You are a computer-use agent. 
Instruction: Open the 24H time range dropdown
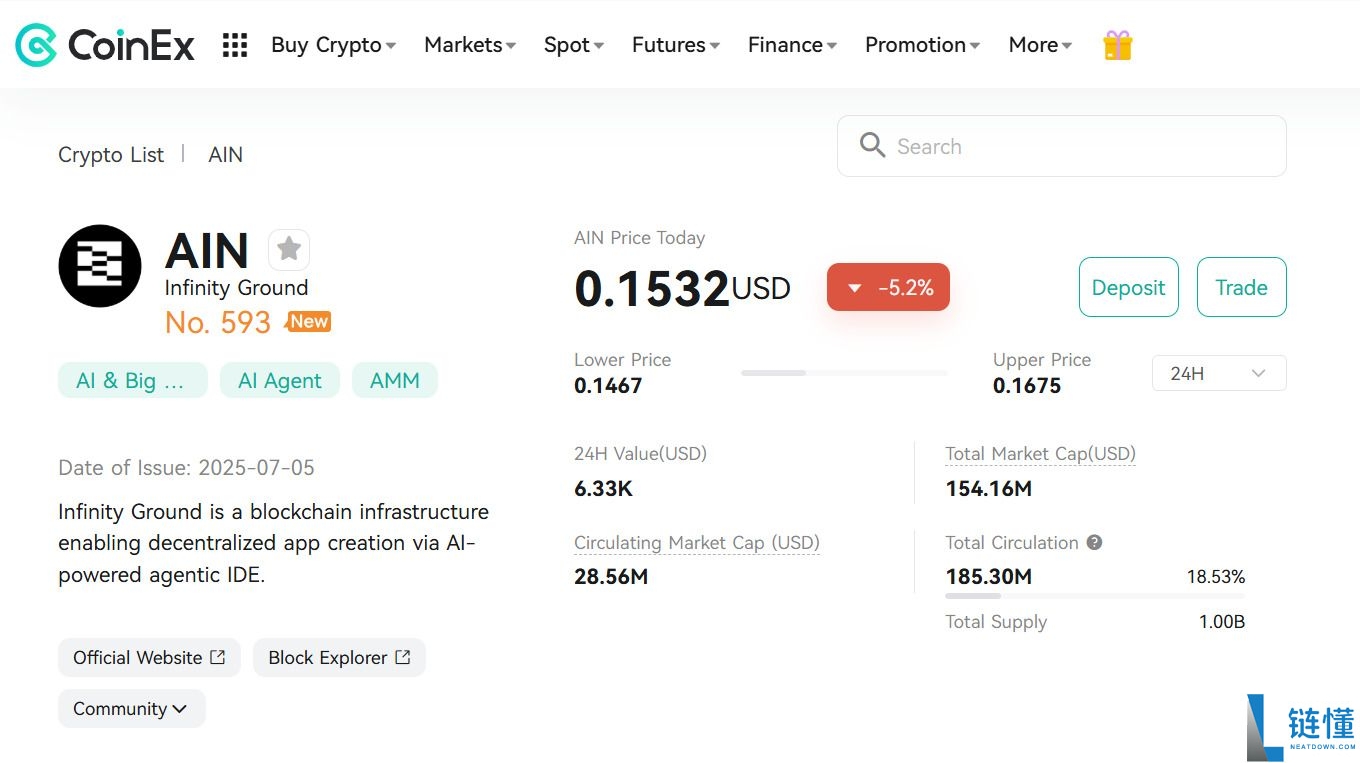pyautogui.click(x=1218, y=373)
